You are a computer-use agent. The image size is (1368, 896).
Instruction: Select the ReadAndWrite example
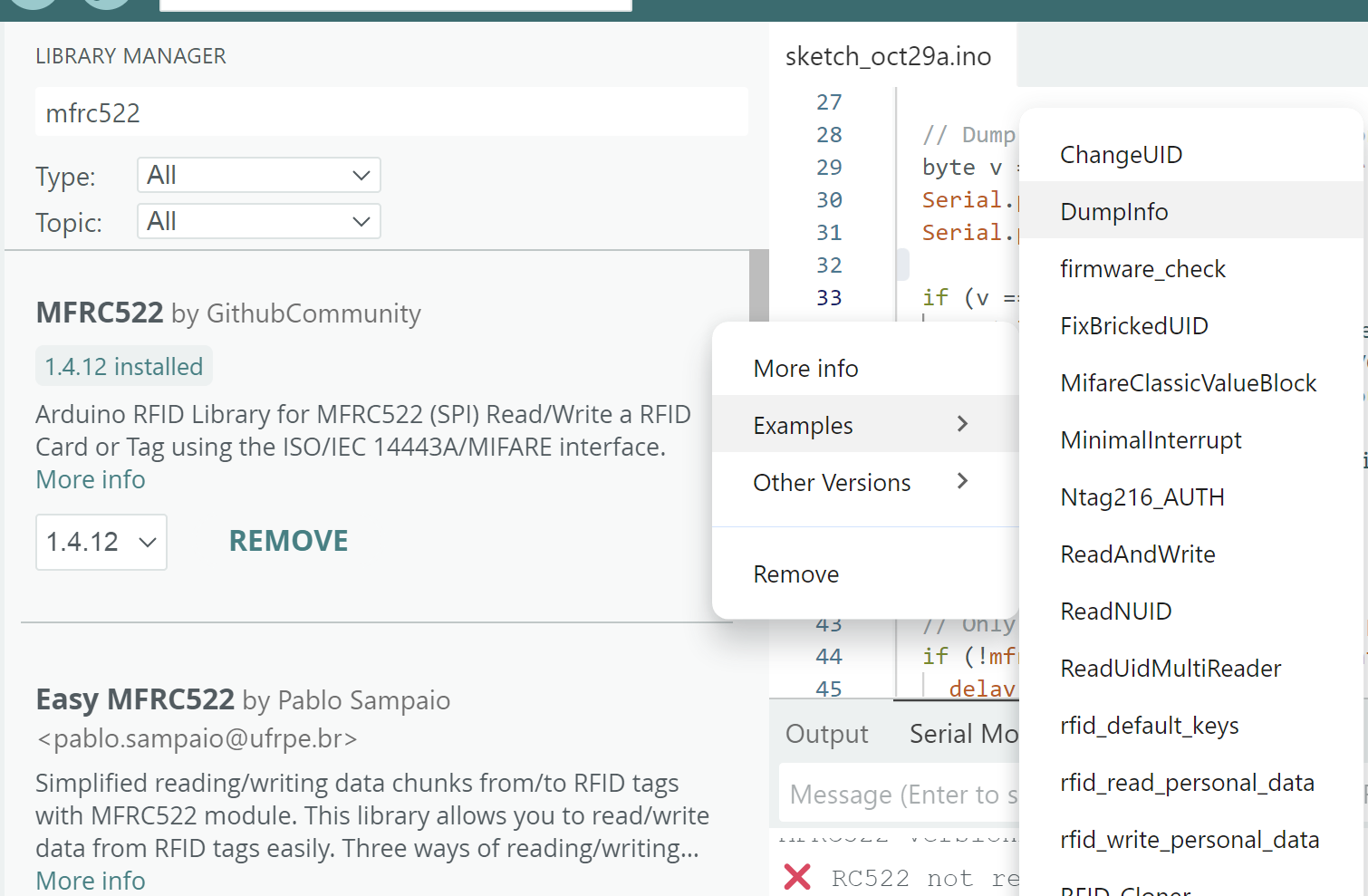pos(1137,554)
